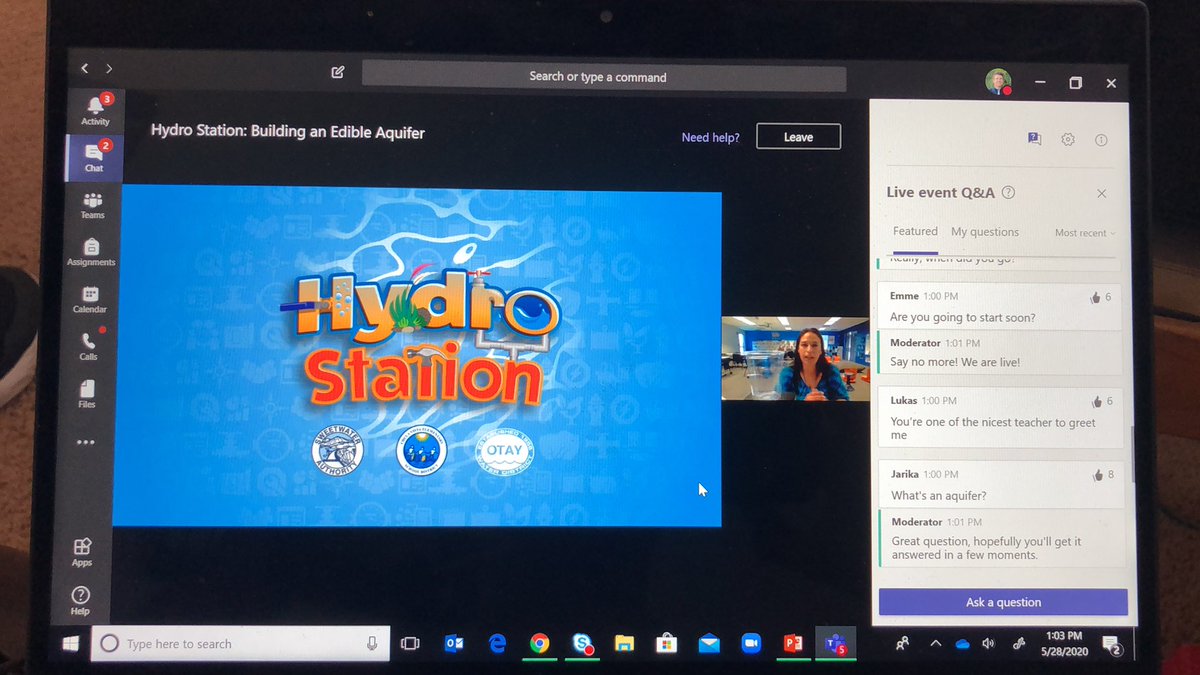
Task: Open the profile avatar menu
Action: [998, 82]
